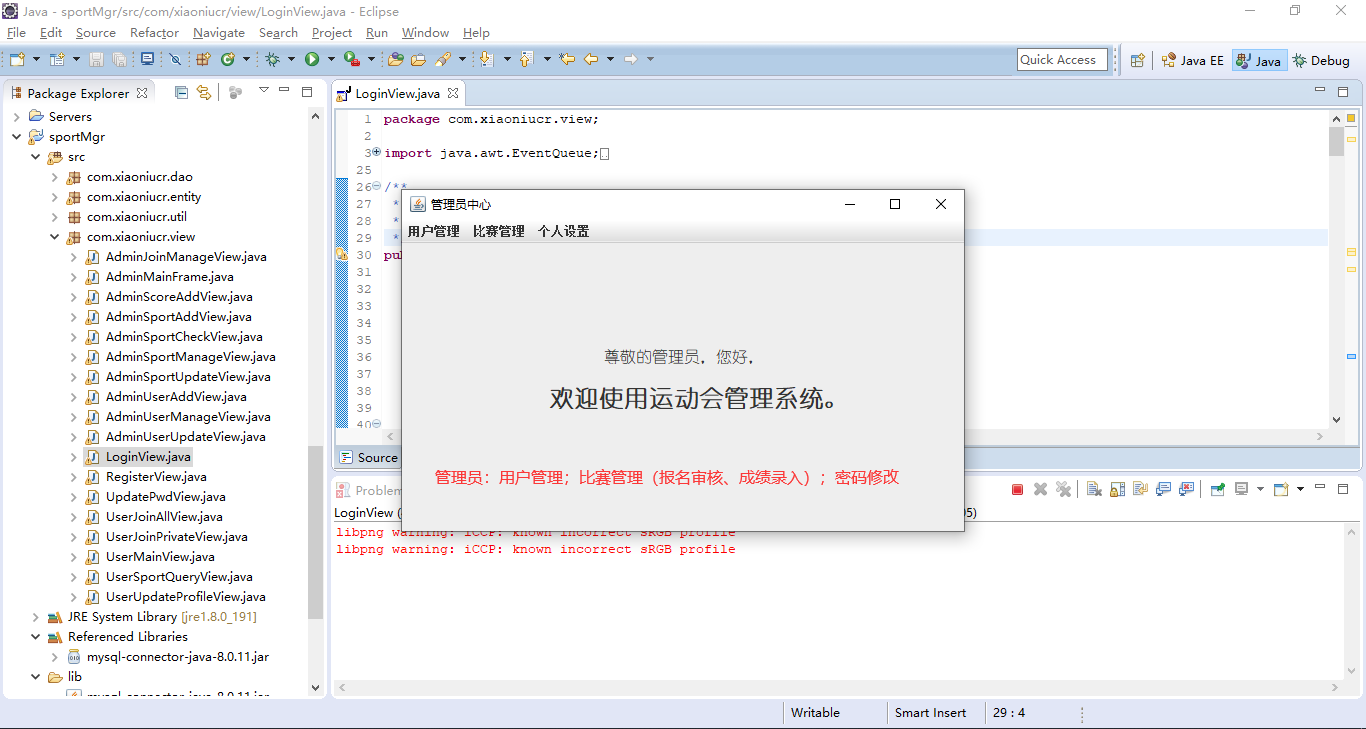
Task: Open the Project menu
Action: [332, 33]
